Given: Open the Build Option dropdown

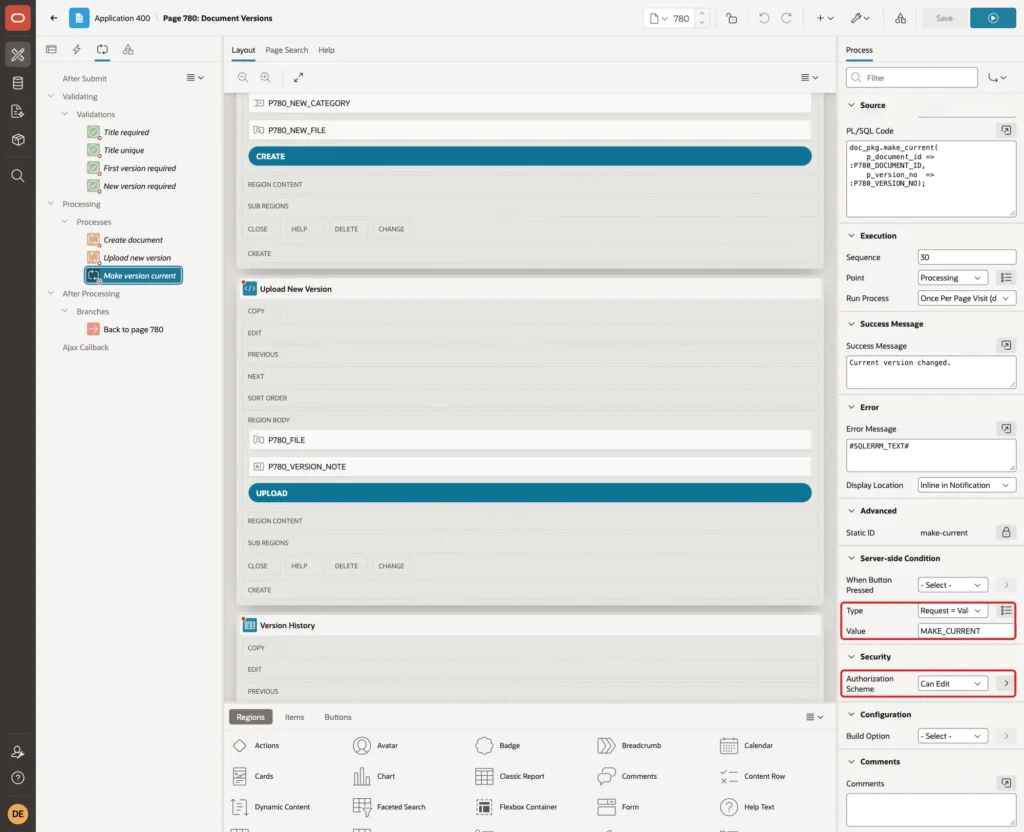Looking at the screenshot, I should 952,736.
